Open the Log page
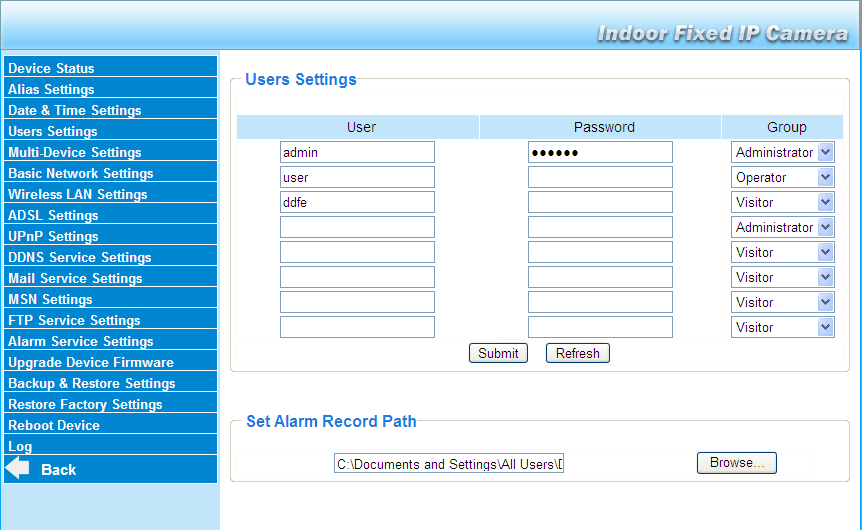The height and width of the screenshot is (530, 862). click(x=110, y=444)
